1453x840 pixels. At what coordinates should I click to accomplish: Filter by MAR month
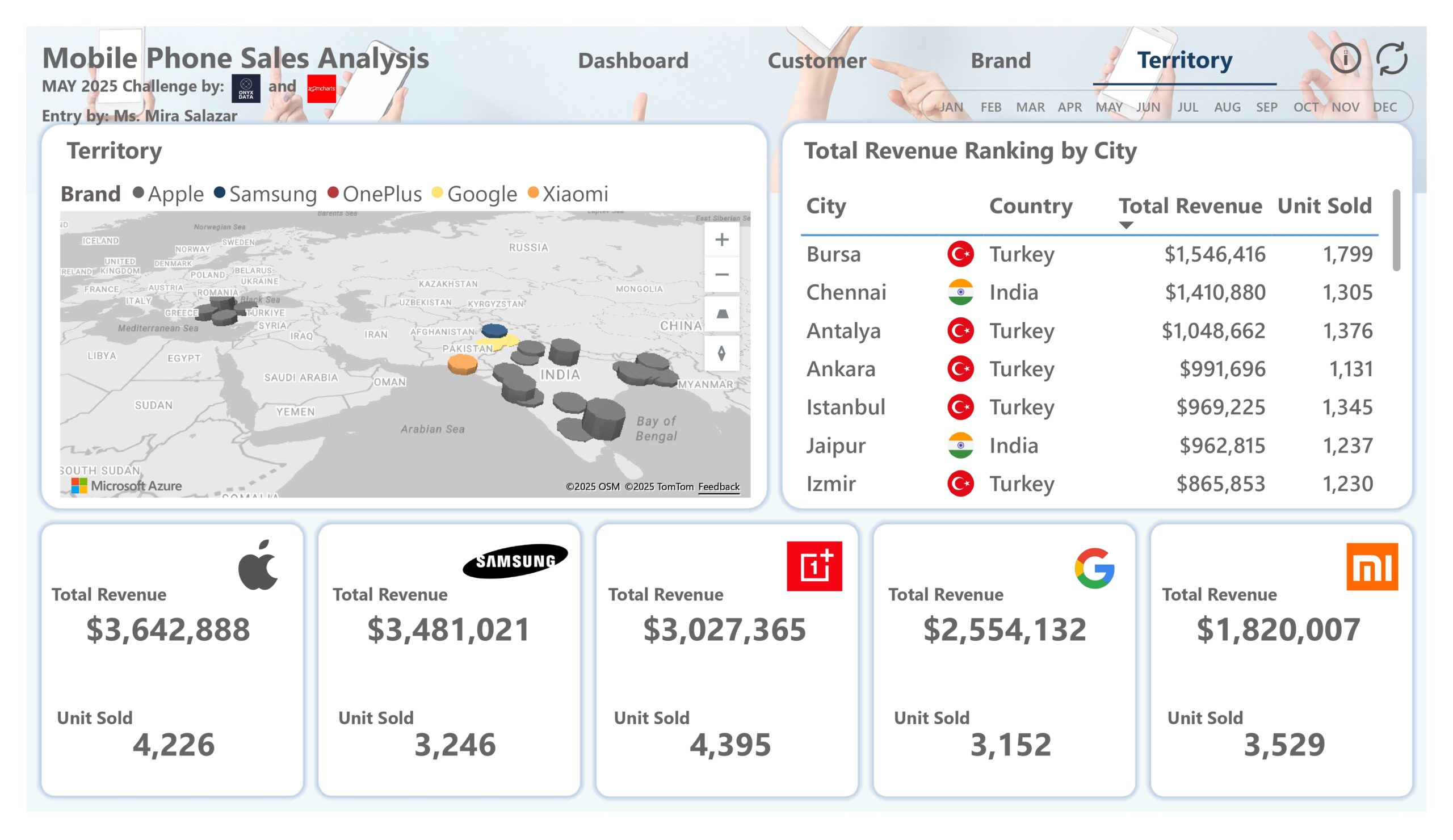coord(1030,107)
